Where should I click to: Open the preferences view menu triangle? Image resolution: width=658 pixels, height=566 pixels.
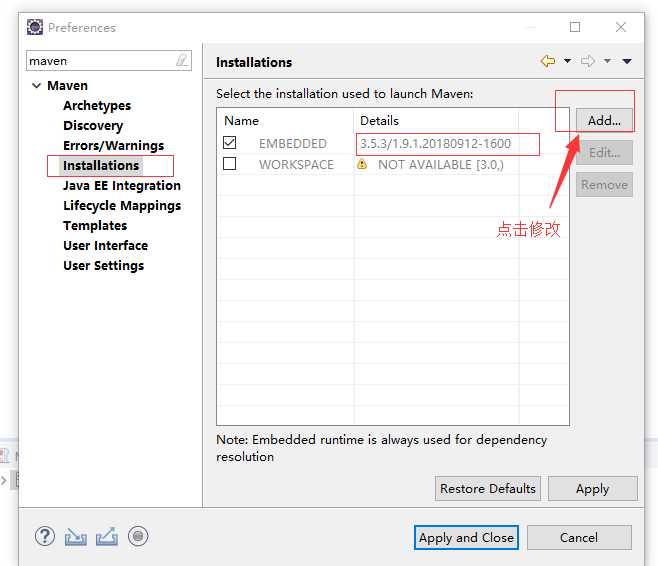pyautogui.click(x=627, y=61)
